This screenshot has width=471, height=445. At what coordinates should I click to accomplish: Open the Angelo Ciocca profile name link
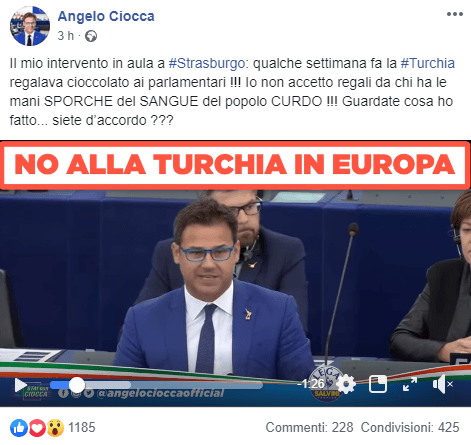click(106, 16)
